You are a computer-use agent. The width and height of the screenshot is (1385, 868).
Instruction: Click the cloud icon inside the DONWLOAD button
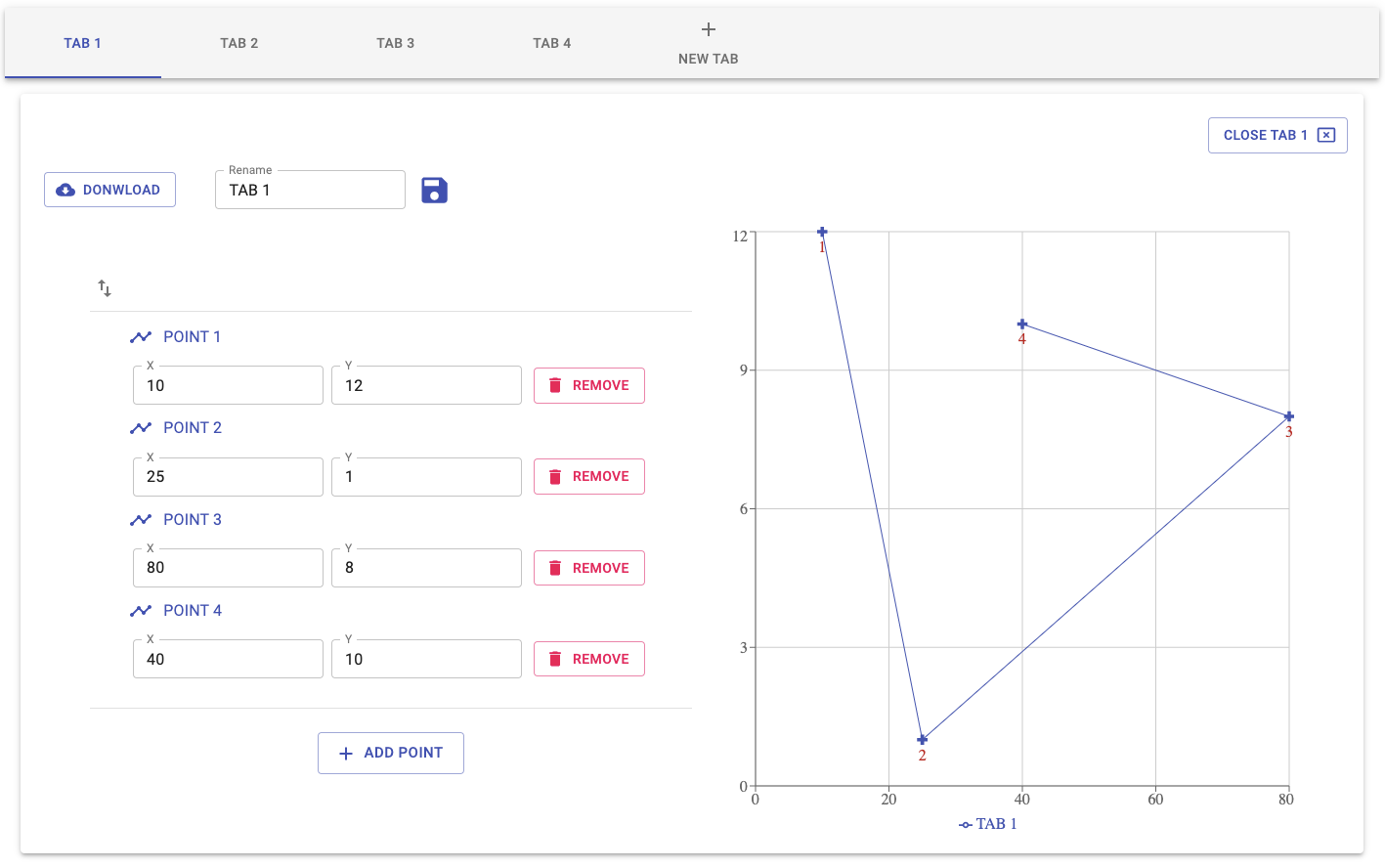[x=65, y=189]
